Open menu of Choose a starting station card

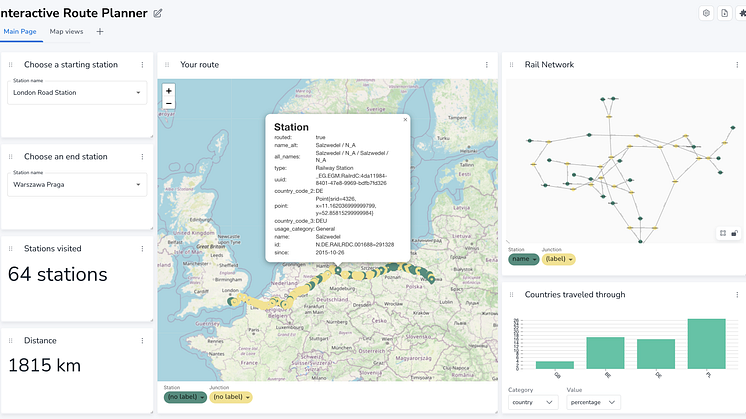click(x=142, y=65)
